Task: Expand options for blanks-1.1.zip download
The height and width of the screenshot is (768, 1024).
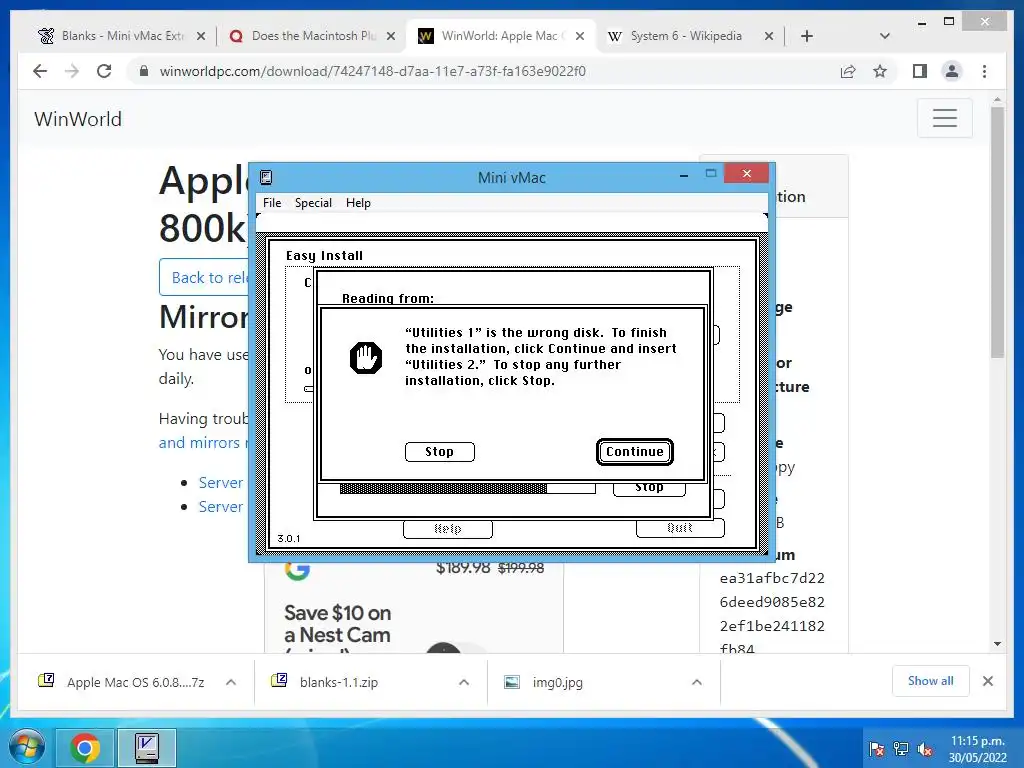Action: tap(464, 682)
